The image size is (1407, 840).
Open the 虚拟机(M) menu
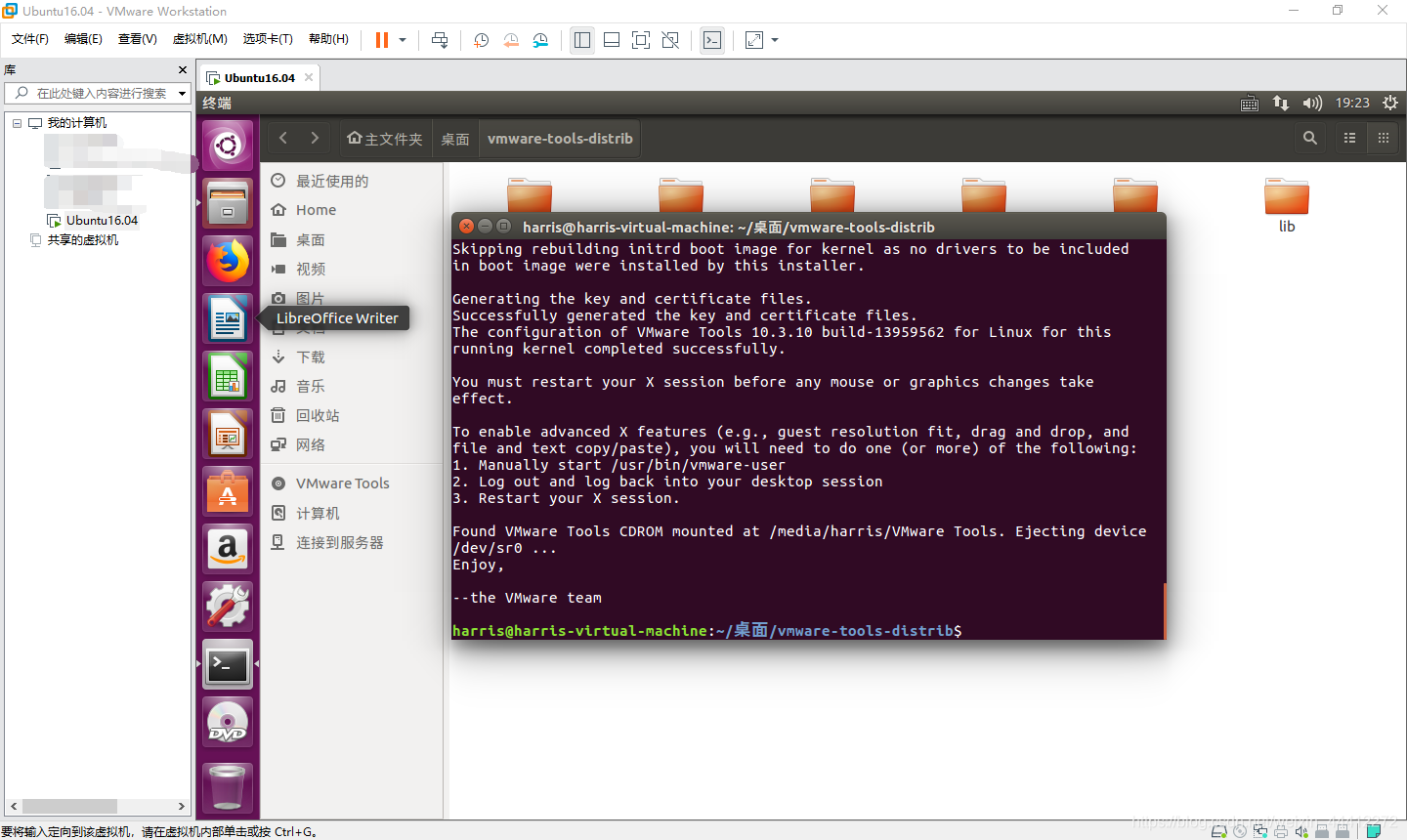click(x=199, y=39)
